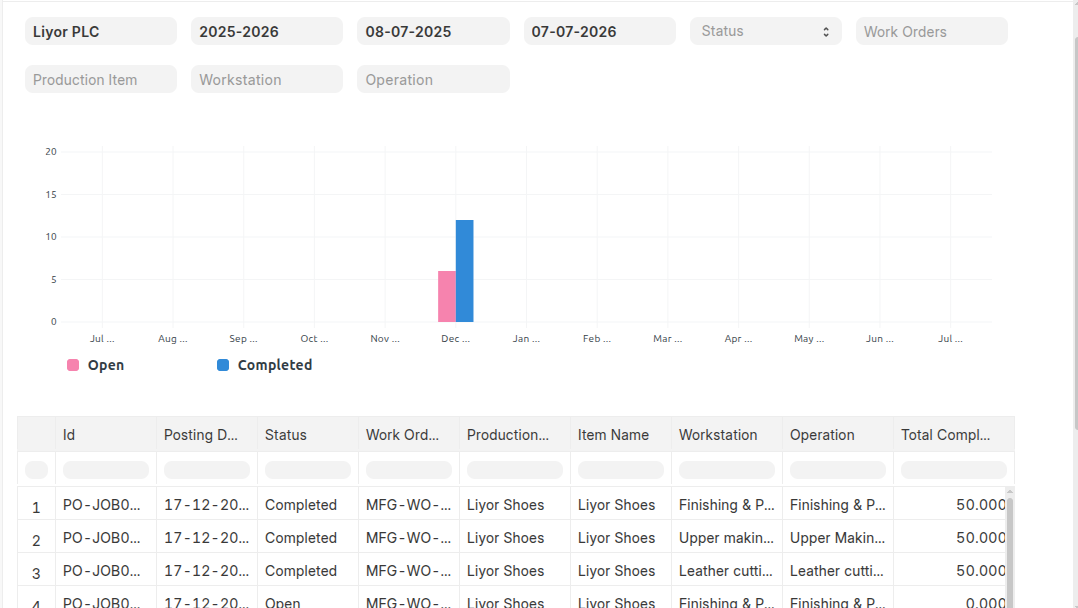Focus the Operation filter field at top
Screen dimensions: 1078x608
point(433,79)
